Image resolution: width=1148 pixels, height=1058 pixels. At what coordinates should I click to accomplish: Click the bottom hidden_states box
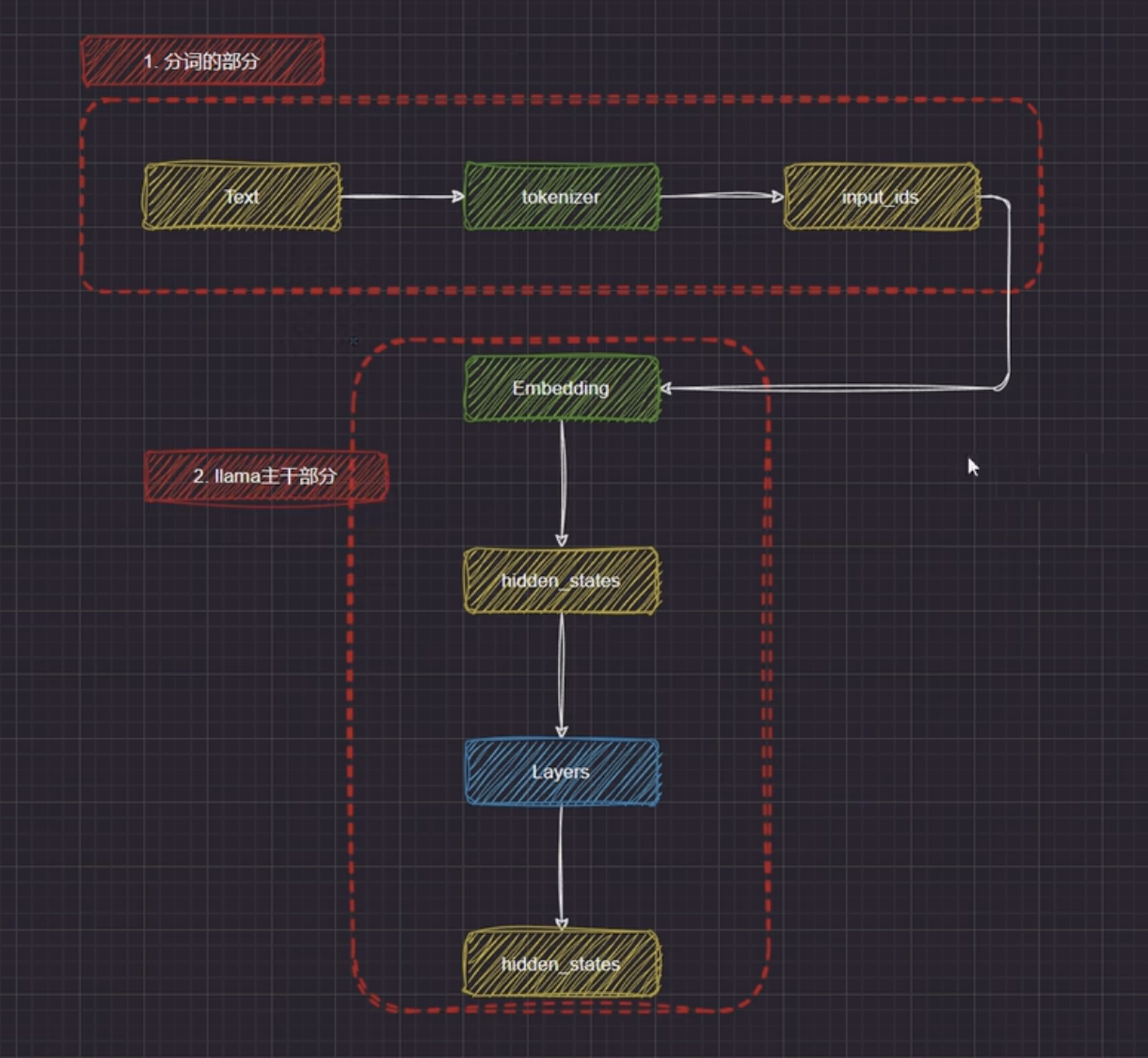click(x=562, y=964)
